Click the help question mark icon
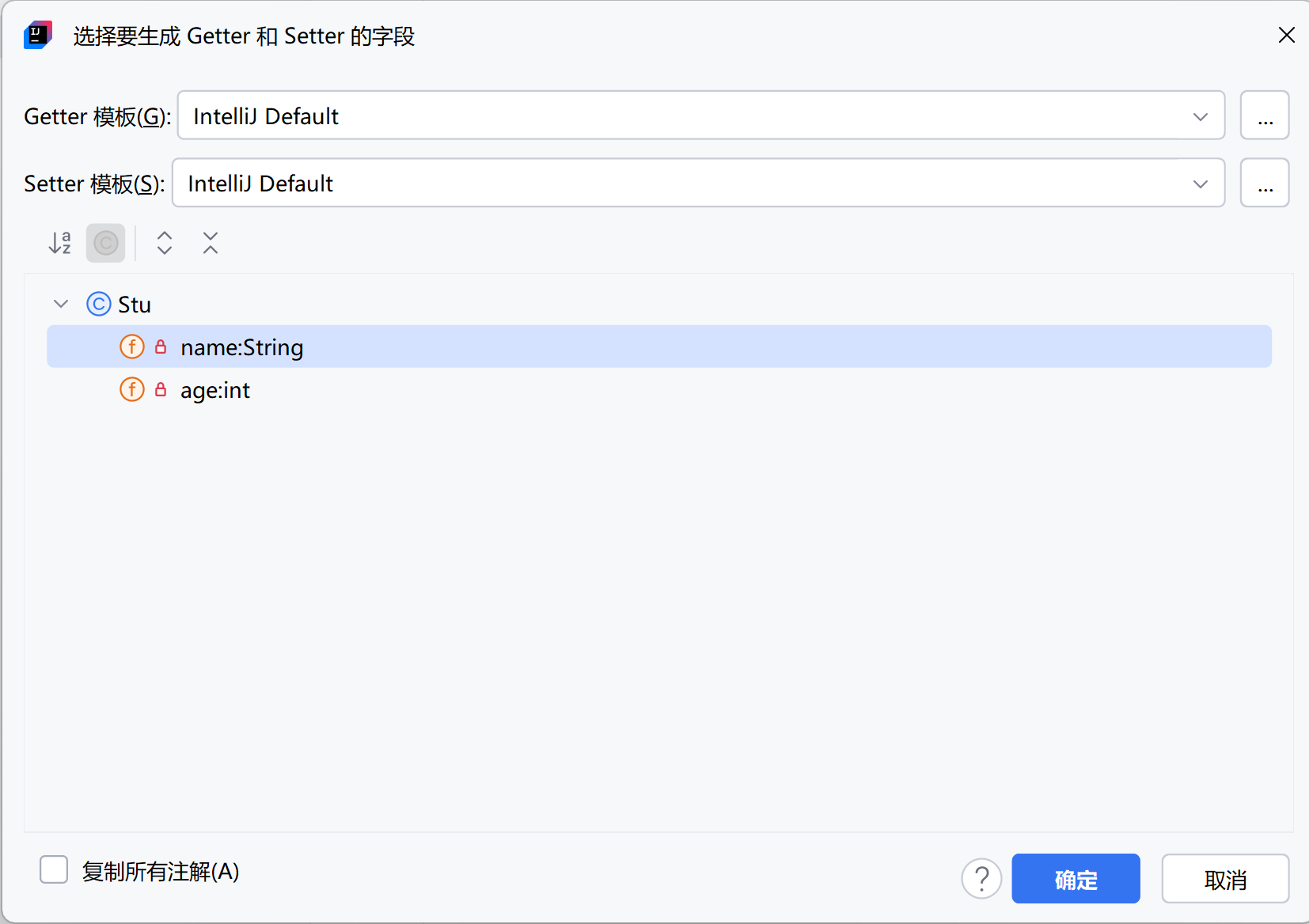The width and height of the screenshot is (1309, 924). (x=981, y=878)
